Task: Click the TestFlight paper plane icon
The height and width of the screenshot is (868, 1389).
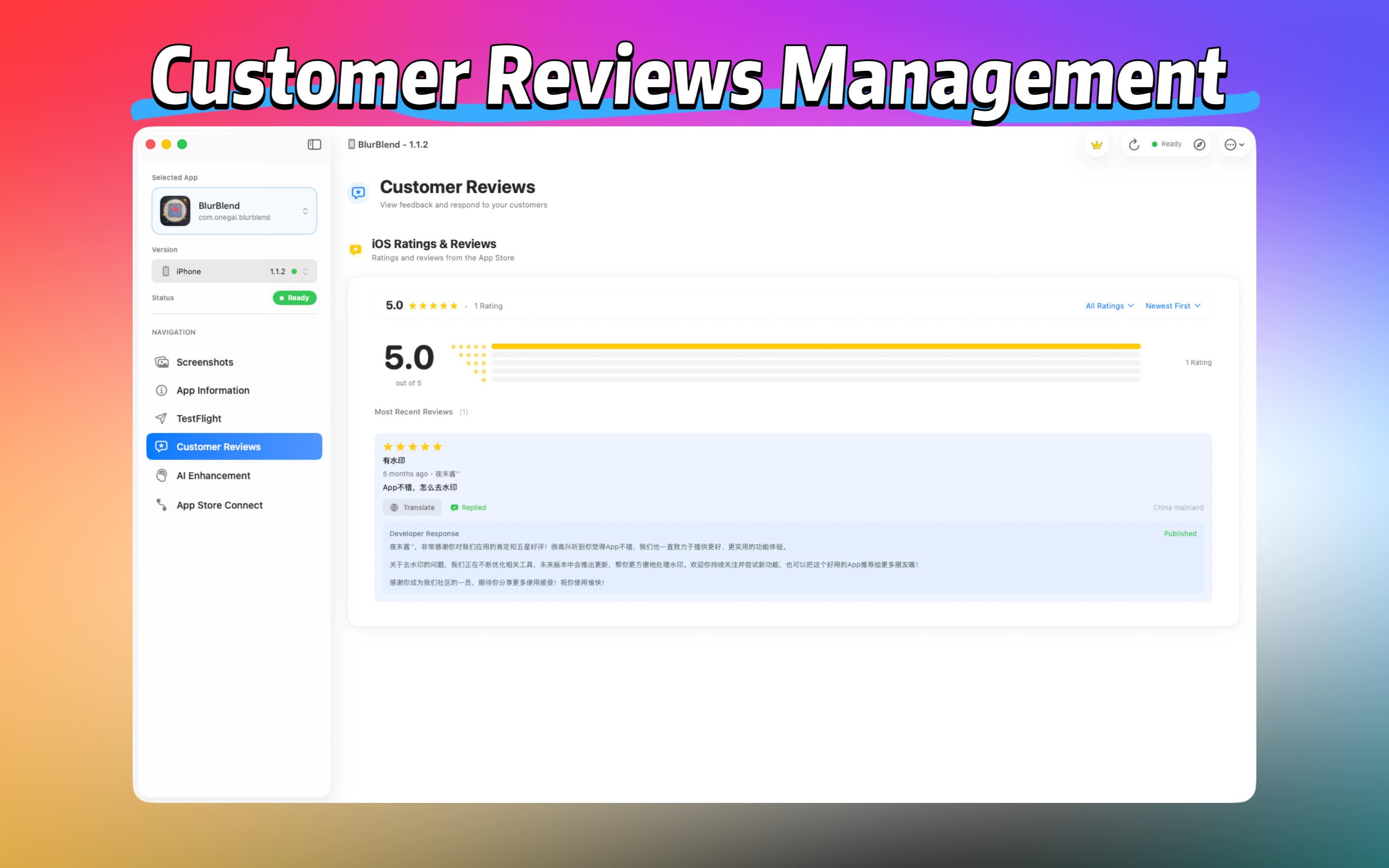Action: 161,418
